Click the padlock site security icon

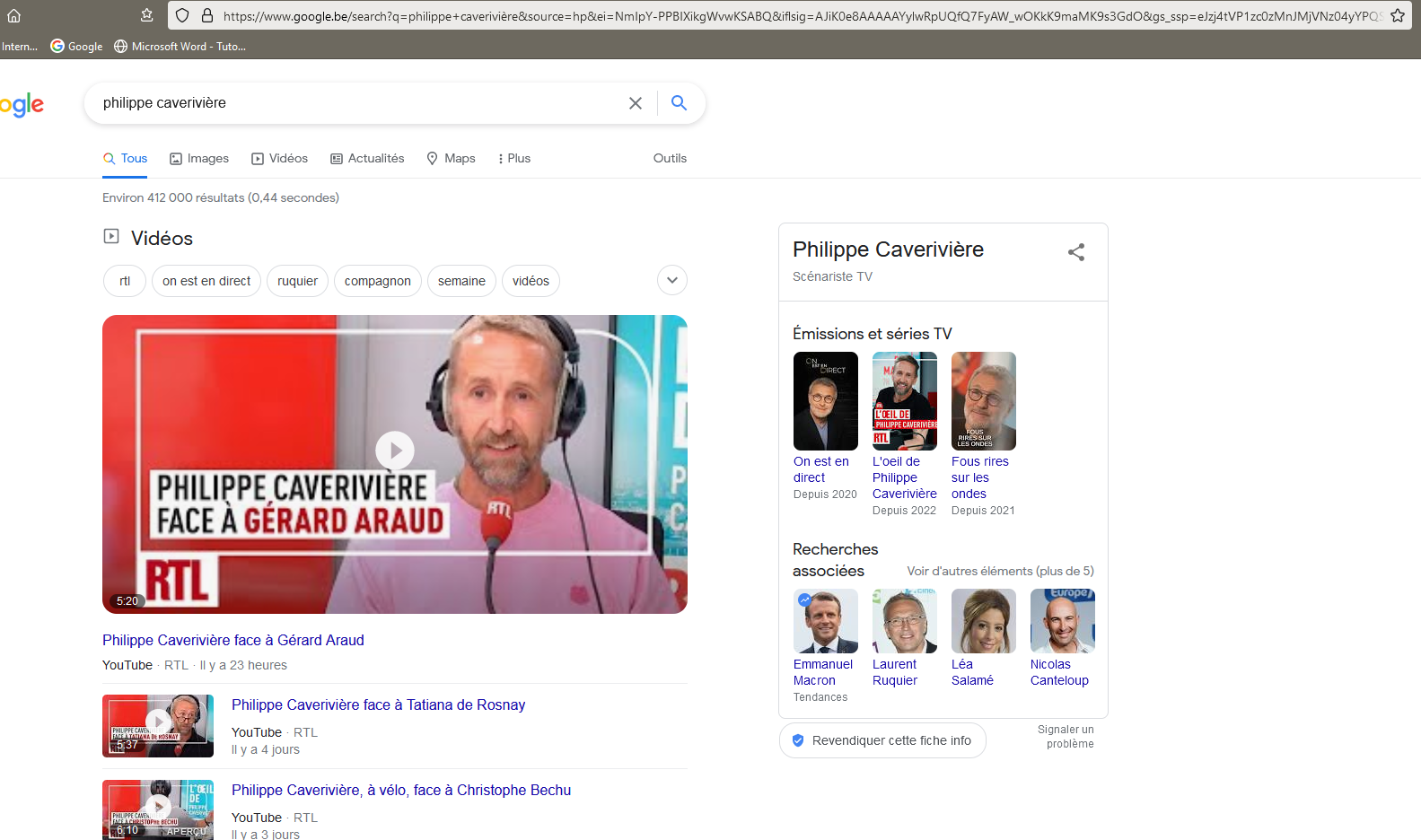point(207,15)
